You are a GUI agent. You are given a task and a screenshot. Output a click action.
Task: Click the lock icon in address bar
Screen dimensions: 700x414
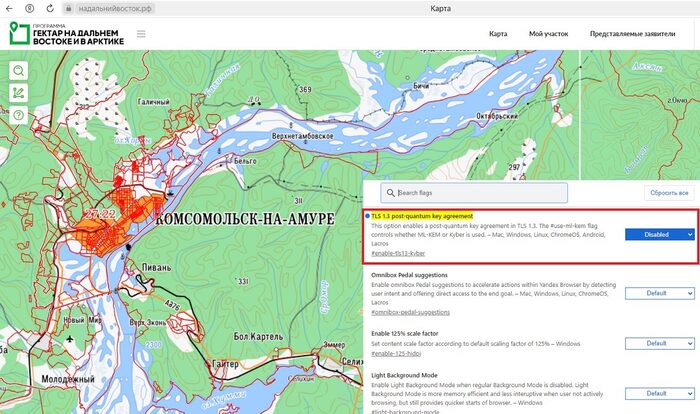click(68, 8)
